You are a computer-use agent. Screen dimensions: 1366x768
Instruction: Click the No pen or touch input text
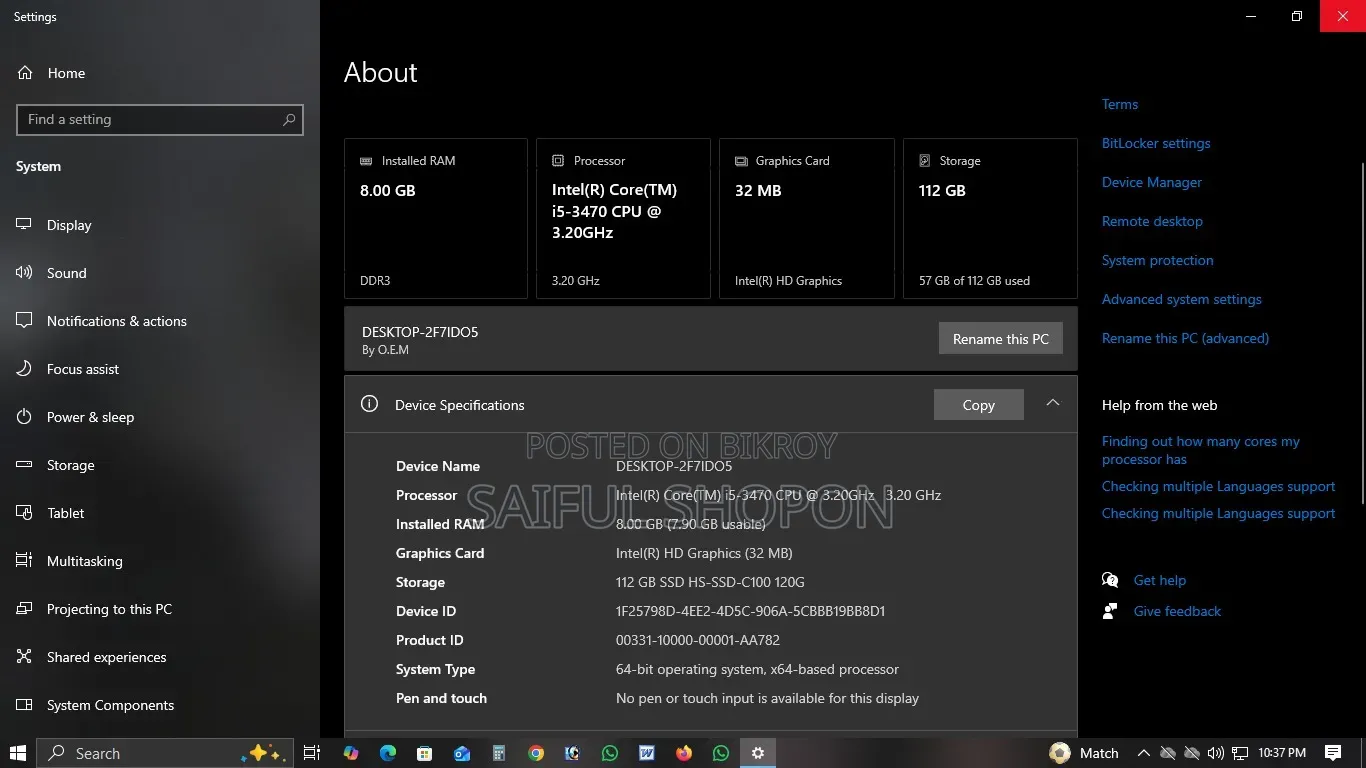point(767,698)
